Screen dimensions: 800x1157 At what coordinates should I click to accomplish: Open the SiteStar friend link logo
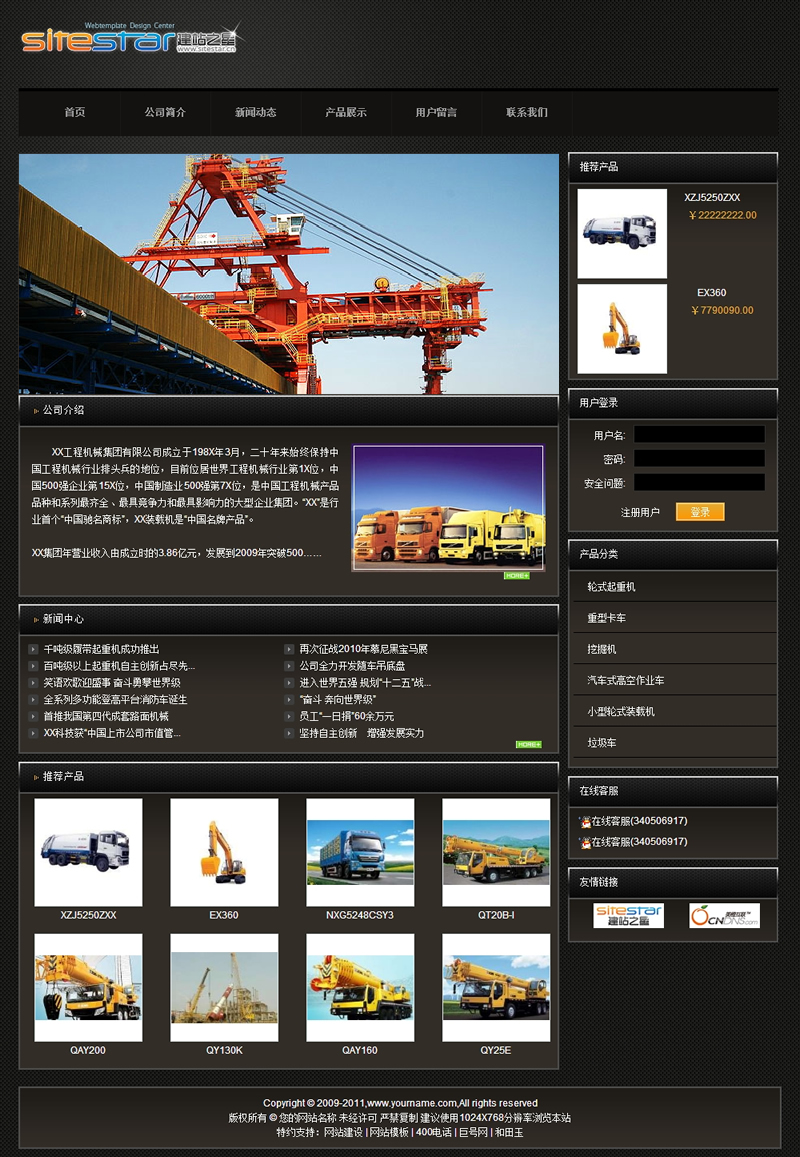(x=628, y=916)
